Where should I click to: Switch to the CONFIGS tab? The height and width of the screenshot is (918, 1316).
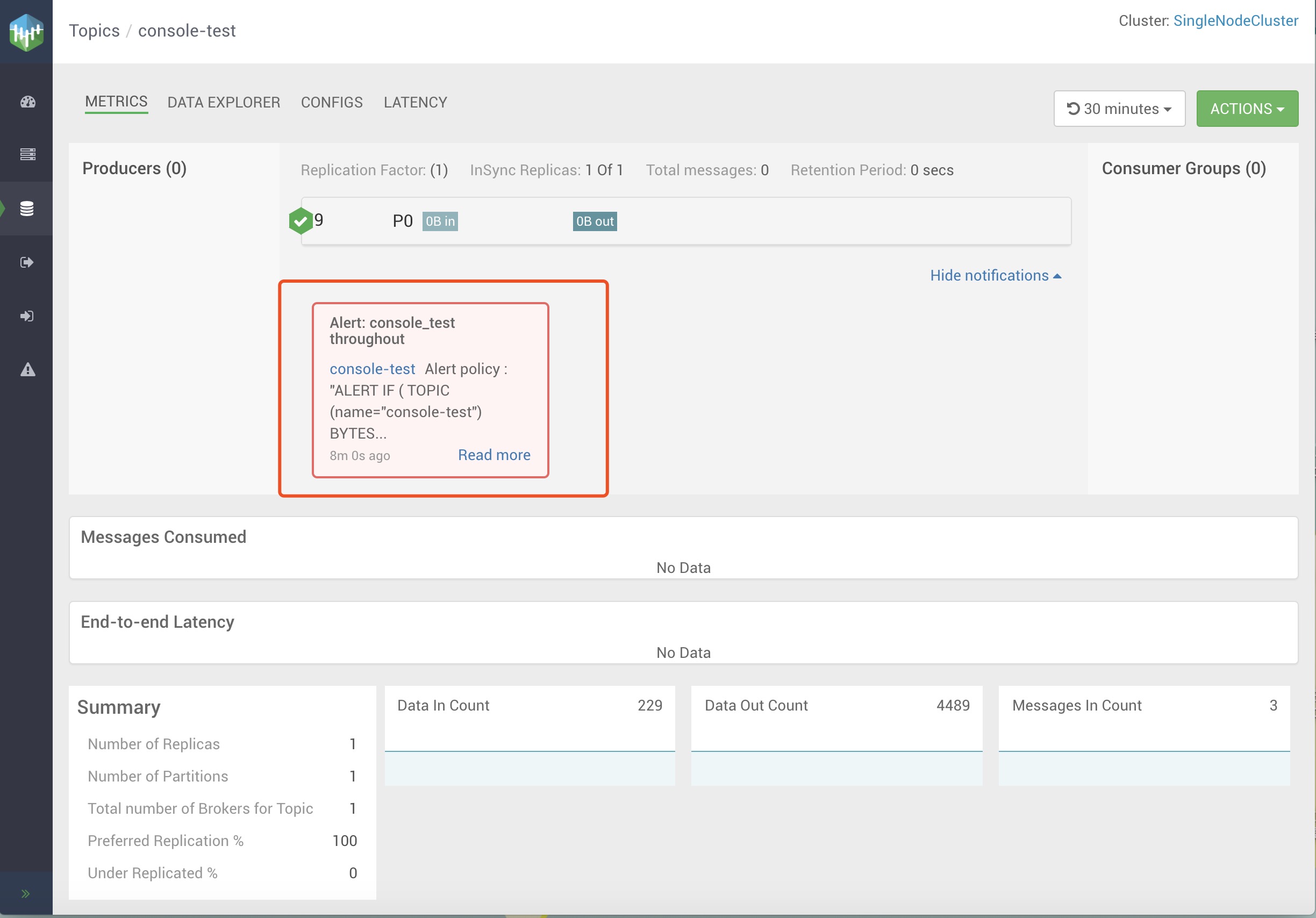click(332, 103)
